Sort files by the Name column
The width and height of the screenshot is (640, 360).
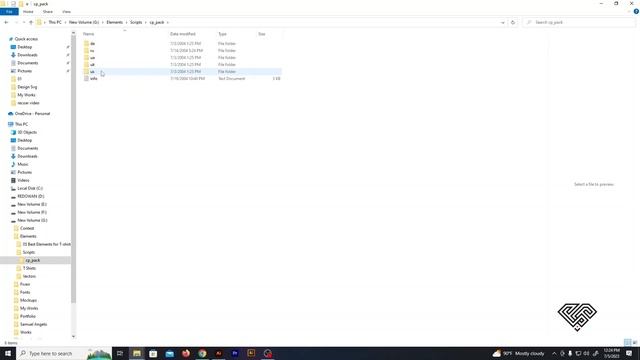pos(89,34)
